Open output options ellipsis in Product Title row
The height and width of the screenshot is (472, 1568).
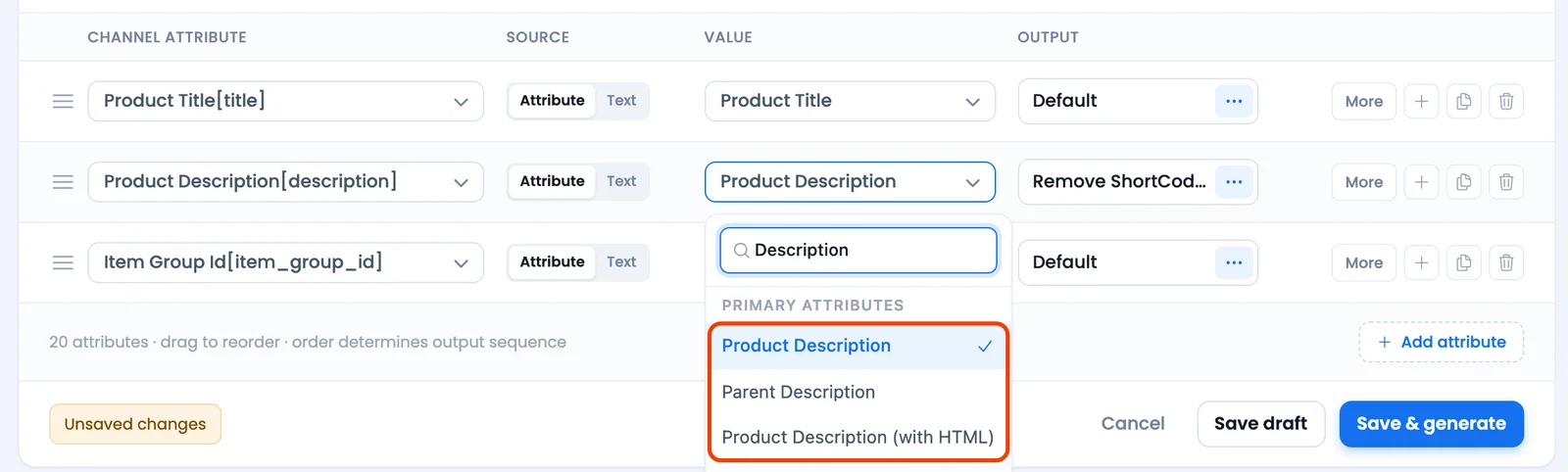point(1234,101)
